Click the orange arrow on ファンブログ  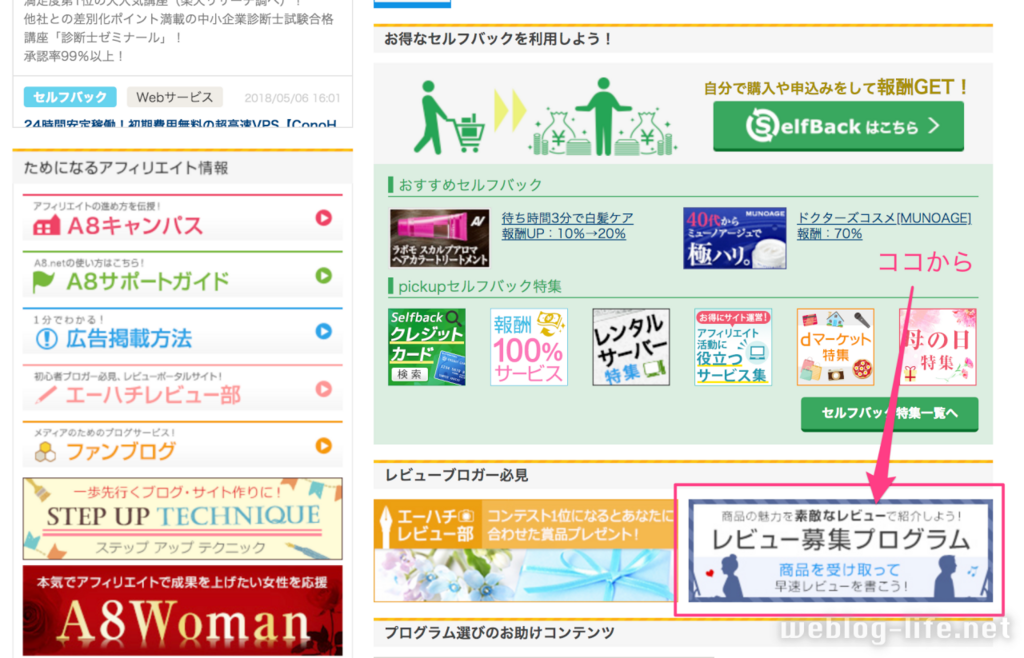(323, 446)
